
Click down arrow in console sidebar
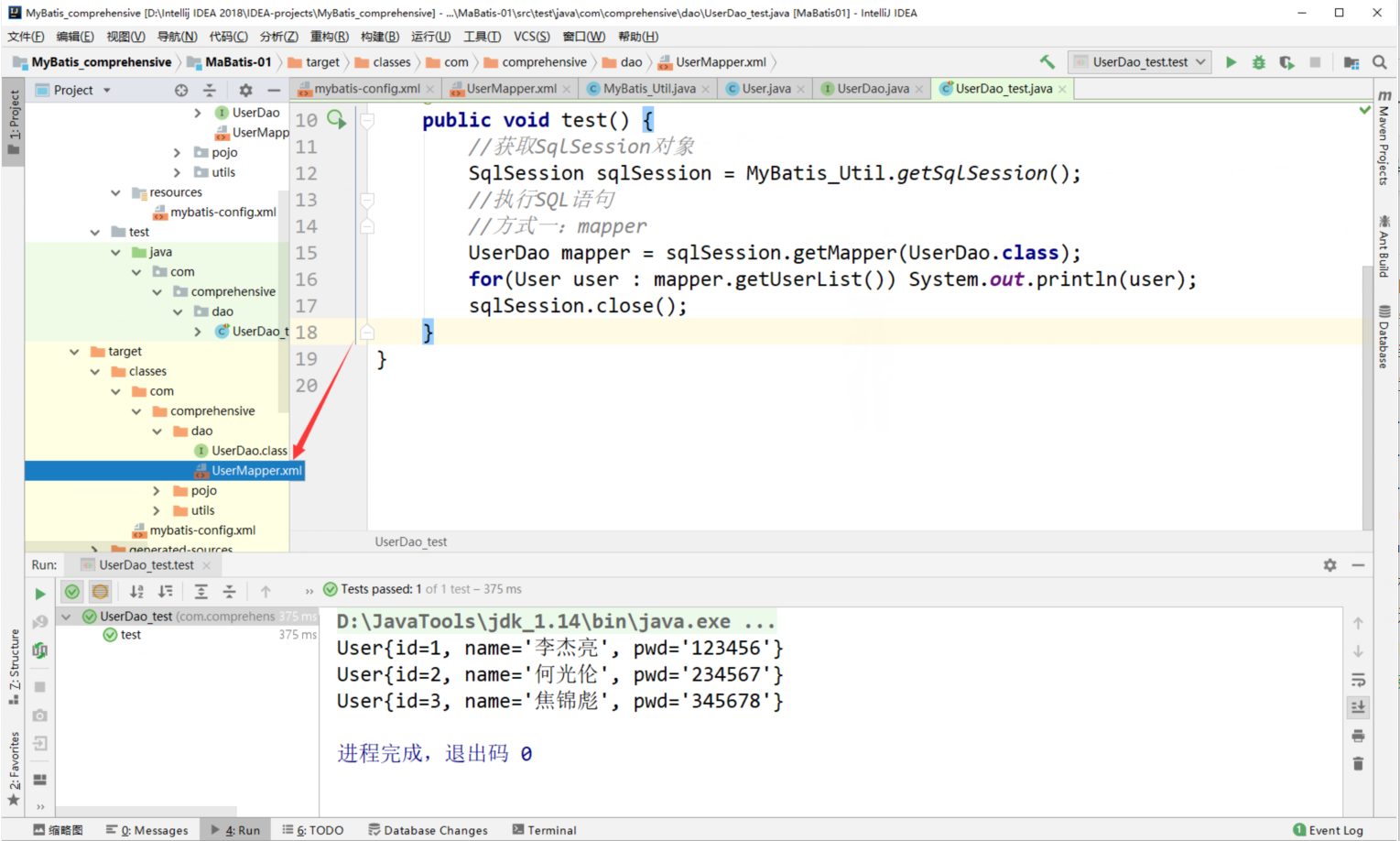(x=1358, y=651)
